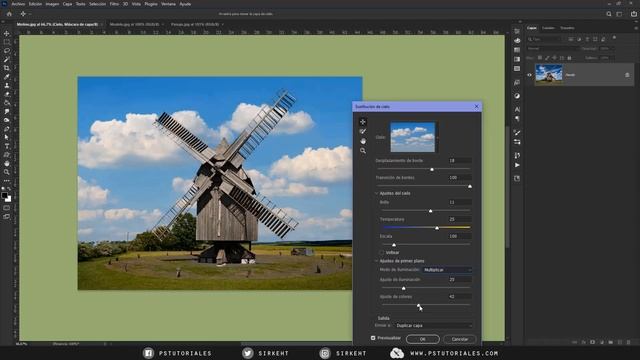Collapse the Ajustes de primer plano section
Viewport: 640px width, 360px height.
pyautogui.click(x=376, y=261)
